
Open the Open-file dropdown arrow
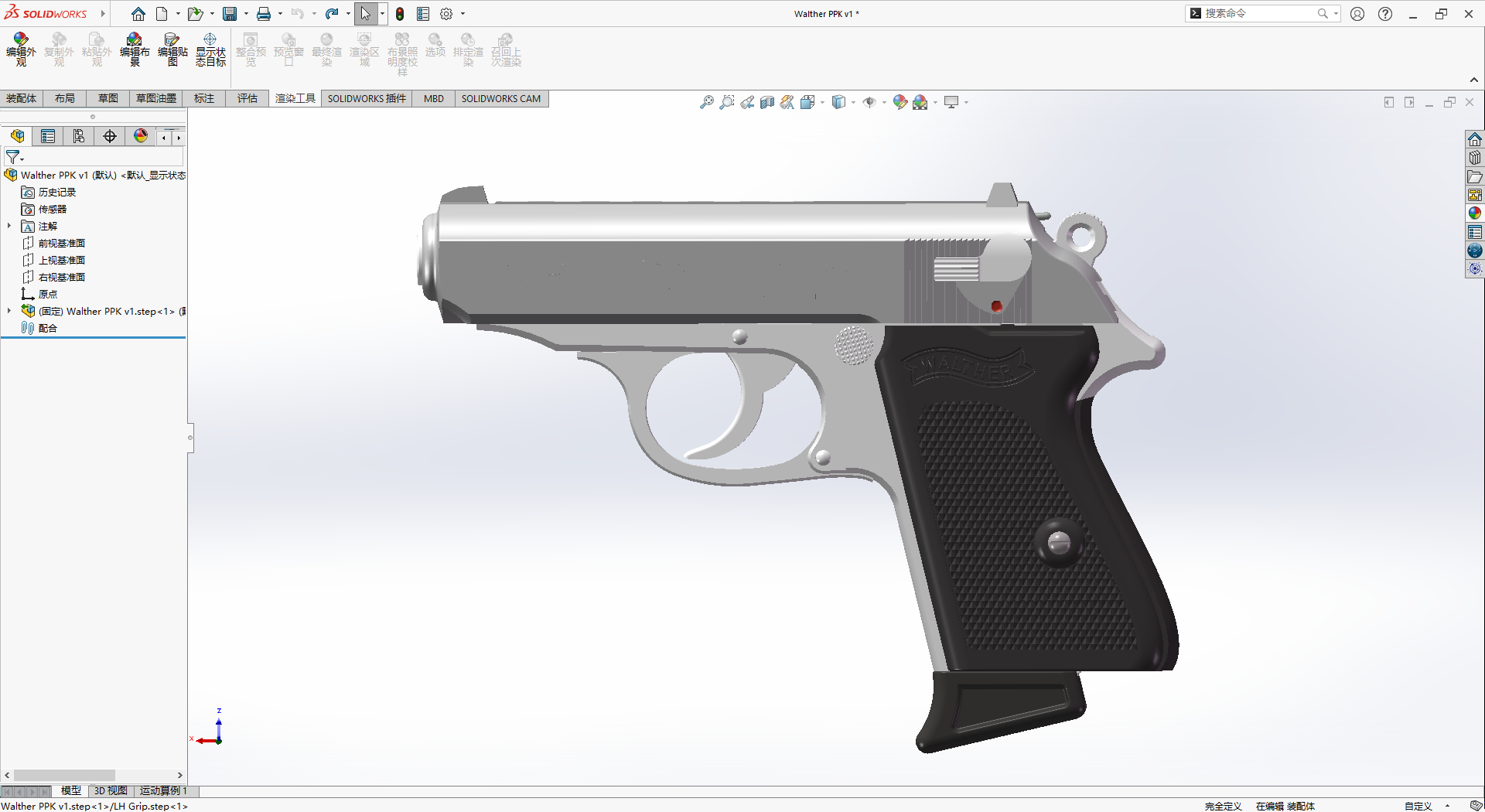tap(212, 14)
